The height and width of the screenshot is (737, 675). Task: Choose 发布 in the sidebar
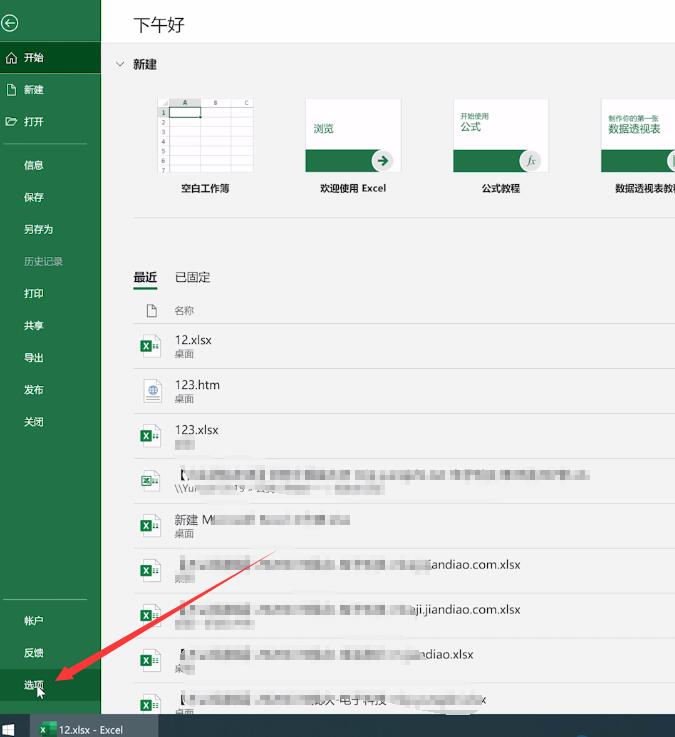coord(50,390)
